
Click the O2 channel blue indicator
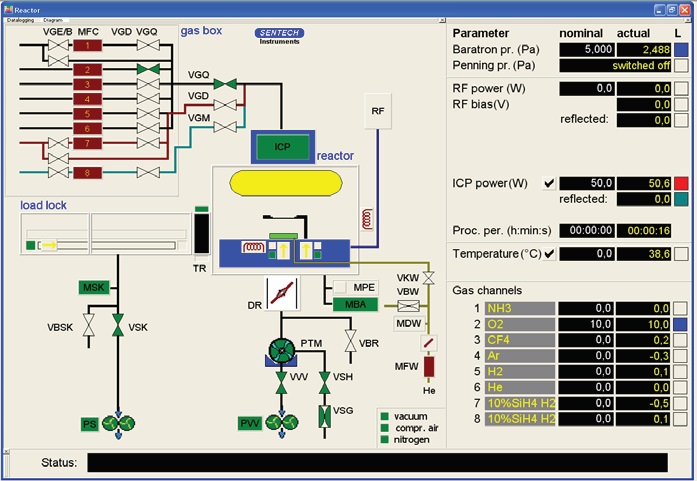tap(680, 324)
